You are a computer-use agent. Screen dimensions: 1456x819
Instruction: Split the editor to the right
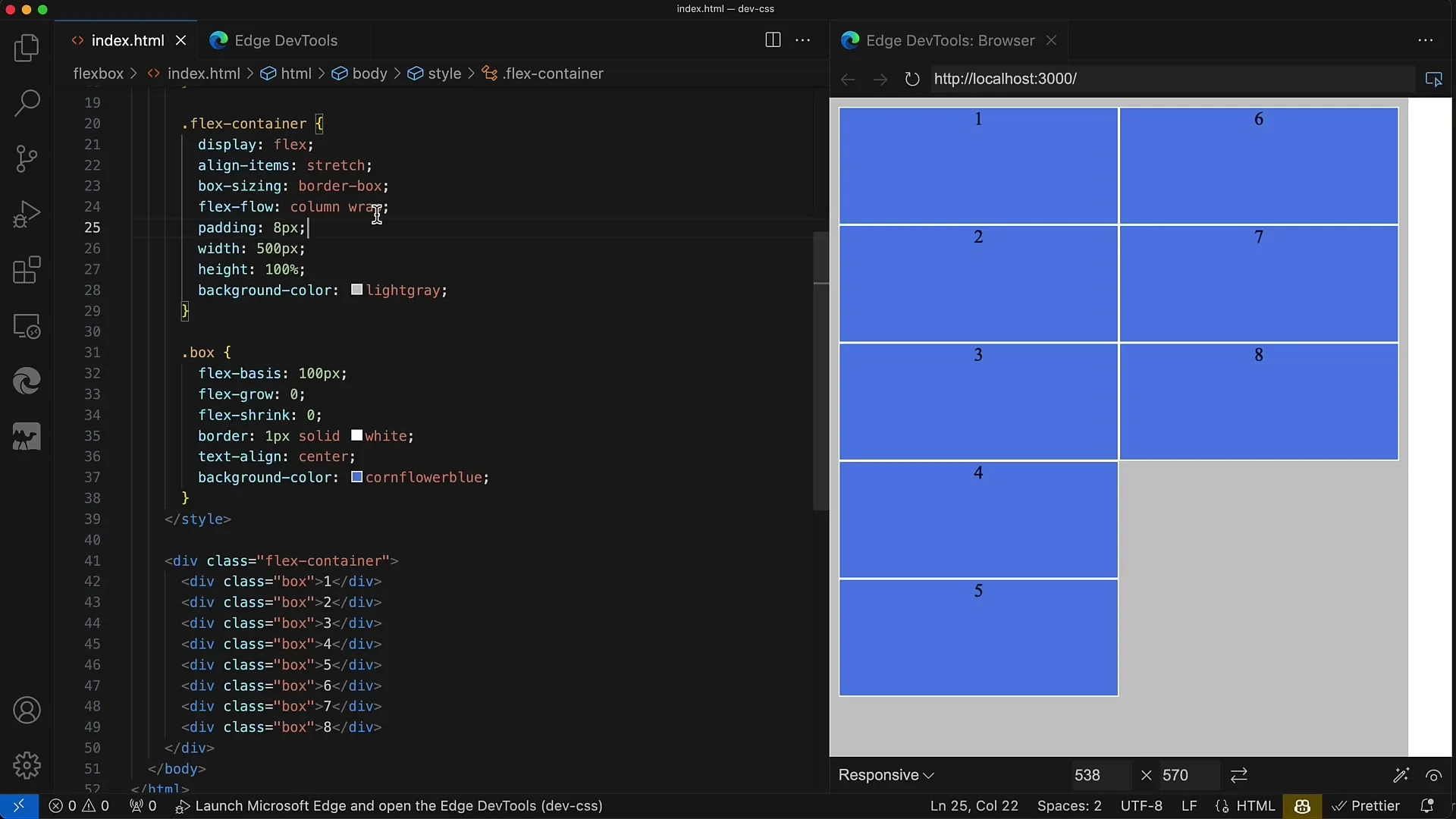tap(773, 40)
